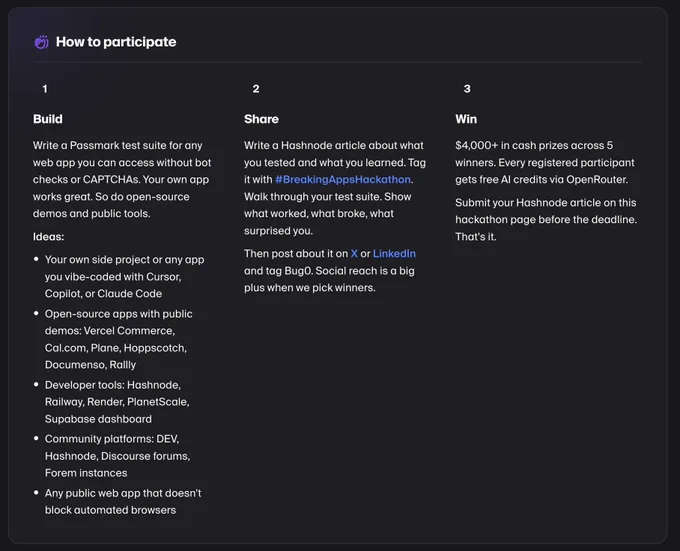Click the 'Build' step title
This screenshot has height=551, width=680.
pos(48,119)
